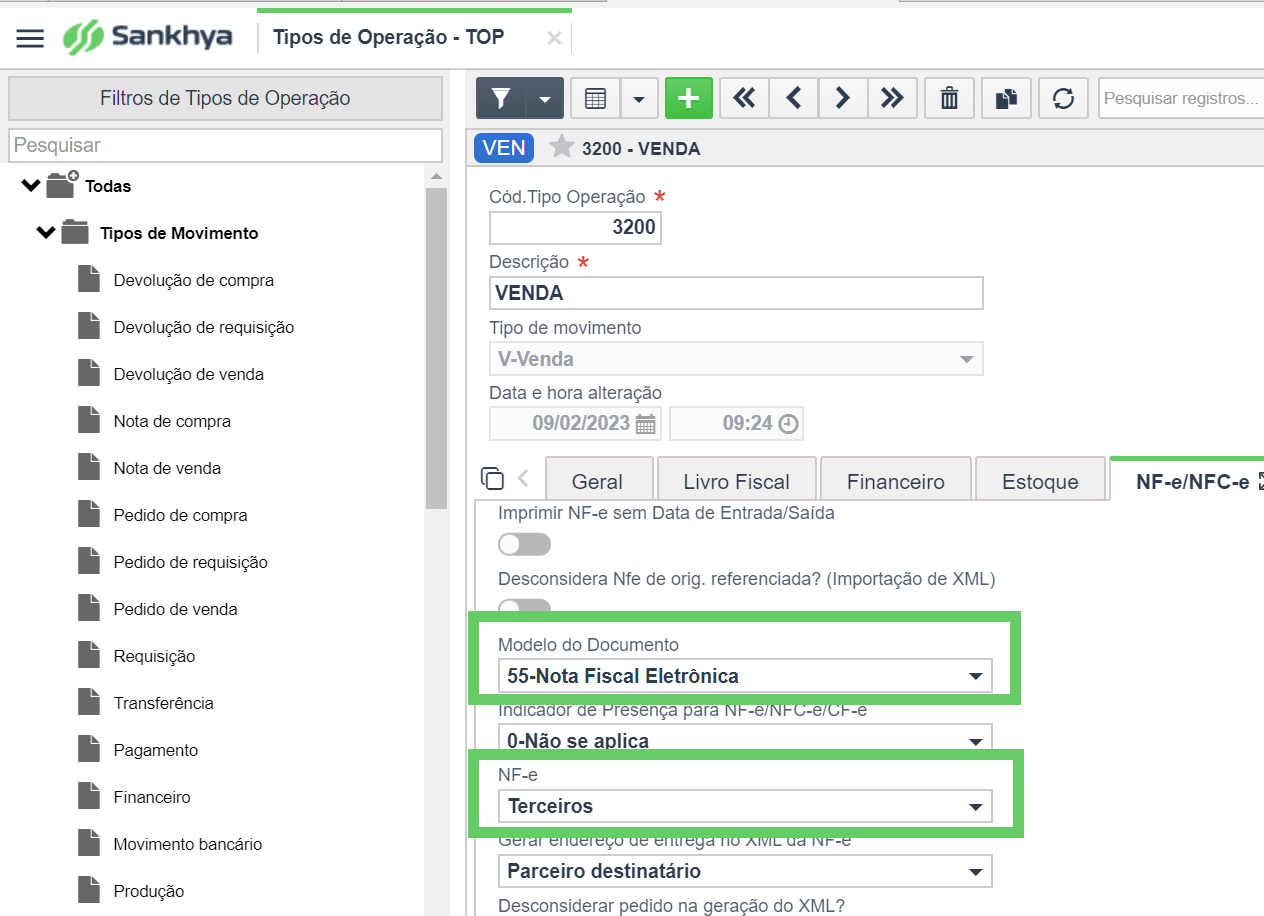Refresh the record with reload icon
The height and width of the screenshot is (916, 1264).
(1063, 98)
